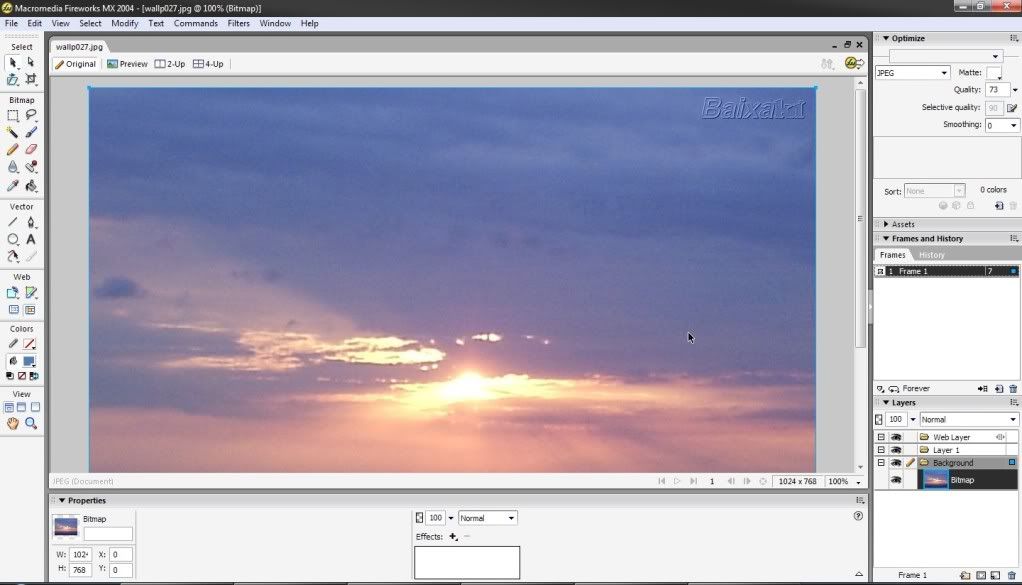Screen dimensions: 1022x585
Task: Activate the Hand tool
Action: [x=13, y=424]
